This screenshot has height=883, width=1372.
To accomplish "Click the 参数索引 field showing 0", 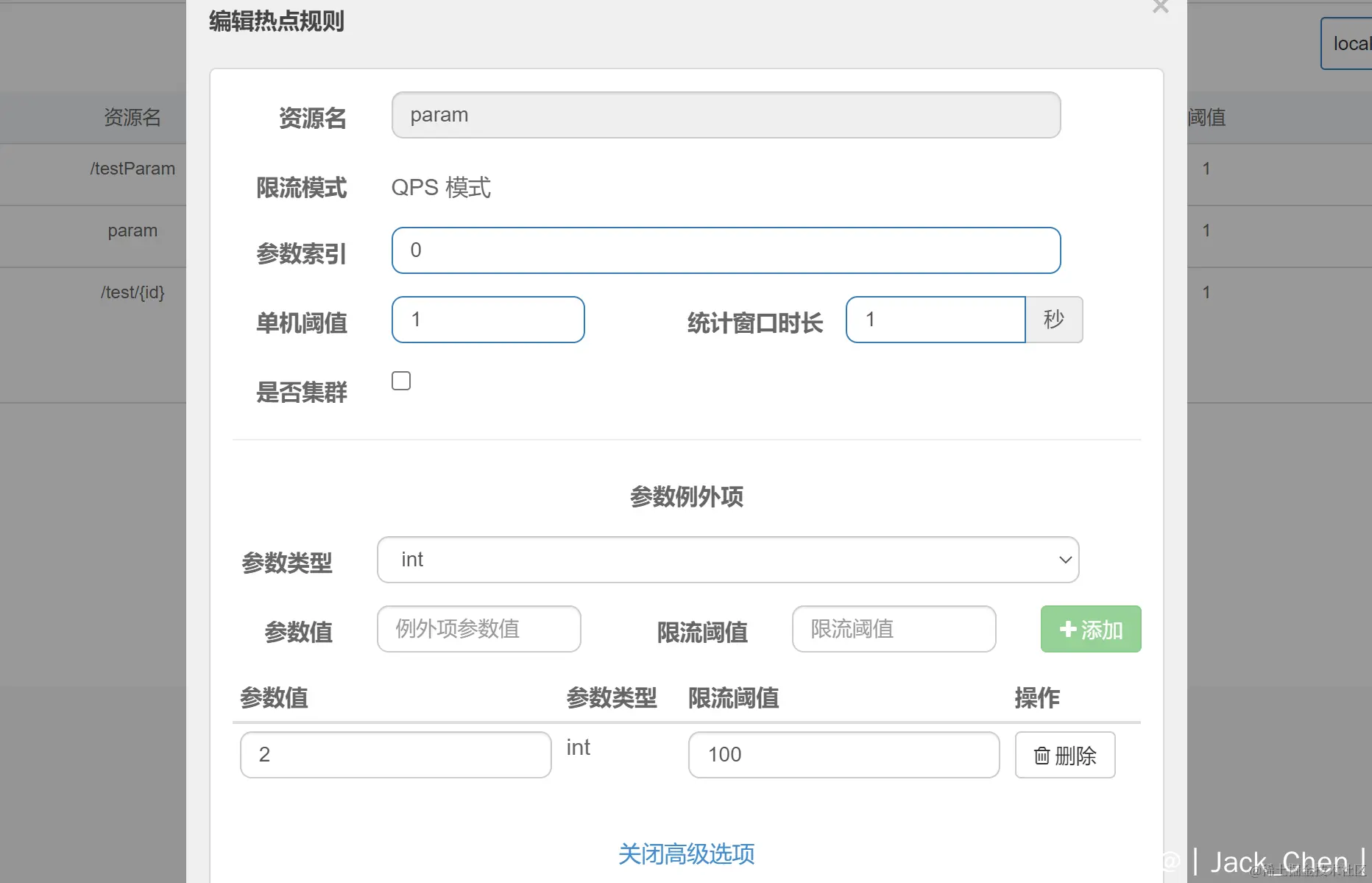I will tap(726, 250).
